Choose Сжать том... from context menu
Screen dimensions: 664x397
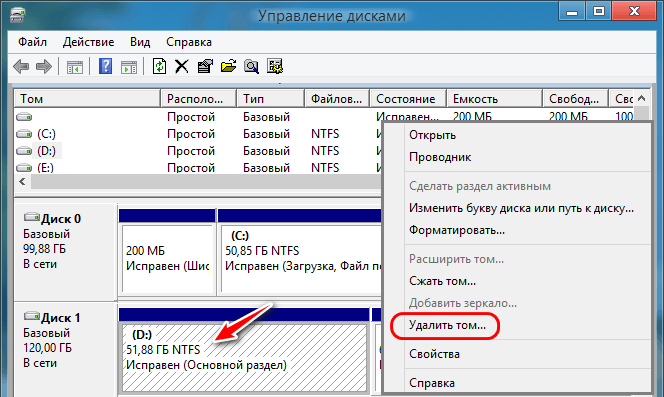pos(443,281)
